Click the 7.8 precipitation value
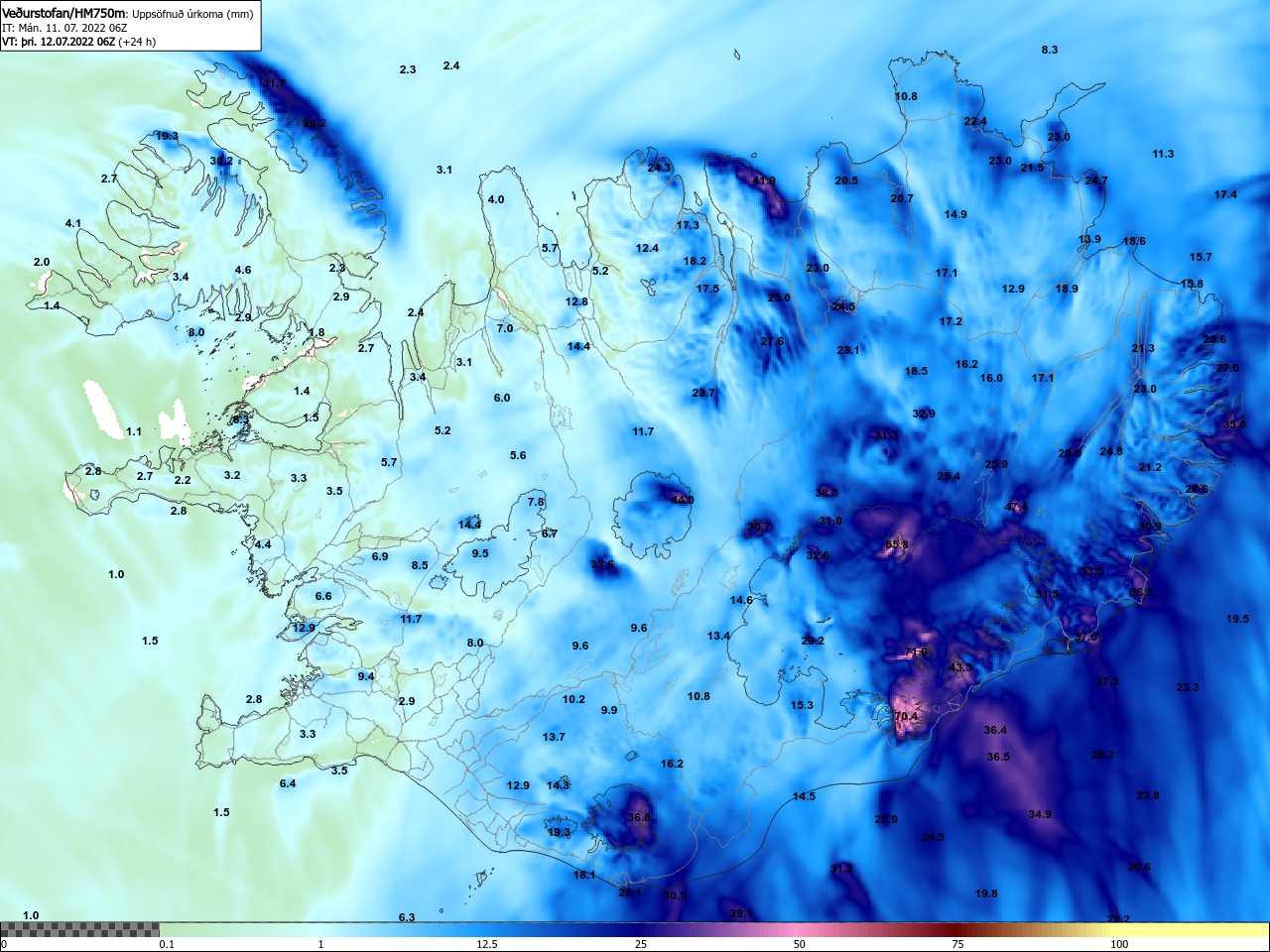1270x952 pixels. pyautogui.click(x=536, y=502)
